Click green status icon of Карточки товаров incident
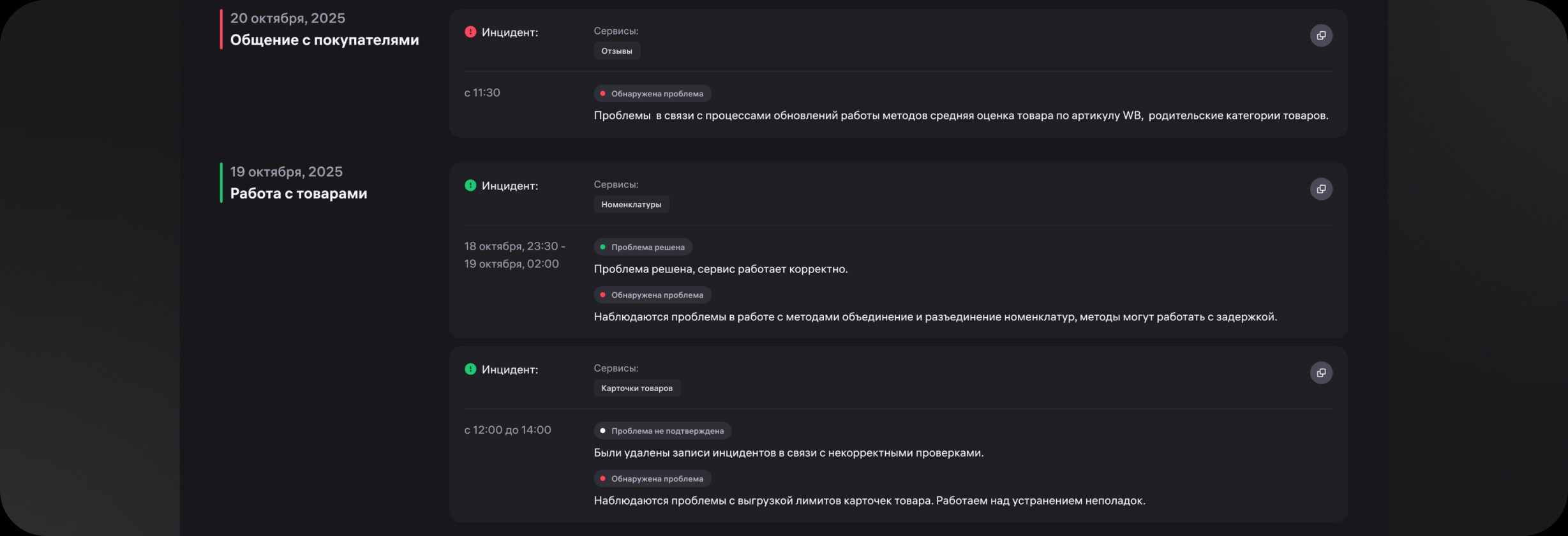 pyautogui.click(x=470, y=369)
